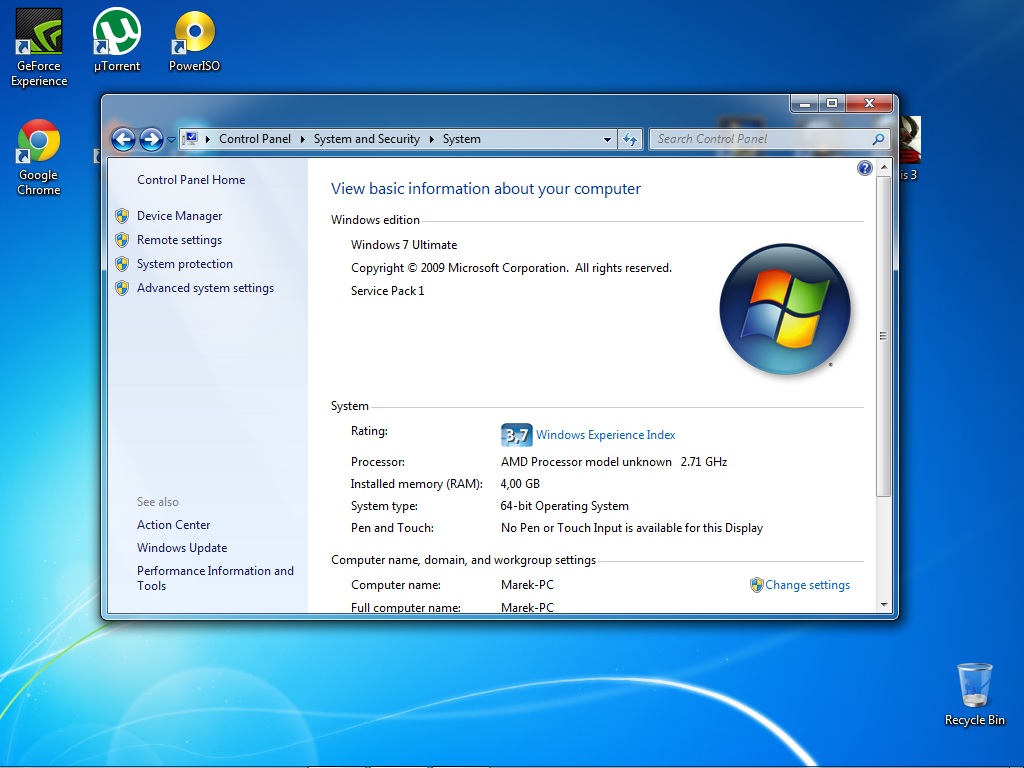Click the "See also" heading

pos(158,502)
